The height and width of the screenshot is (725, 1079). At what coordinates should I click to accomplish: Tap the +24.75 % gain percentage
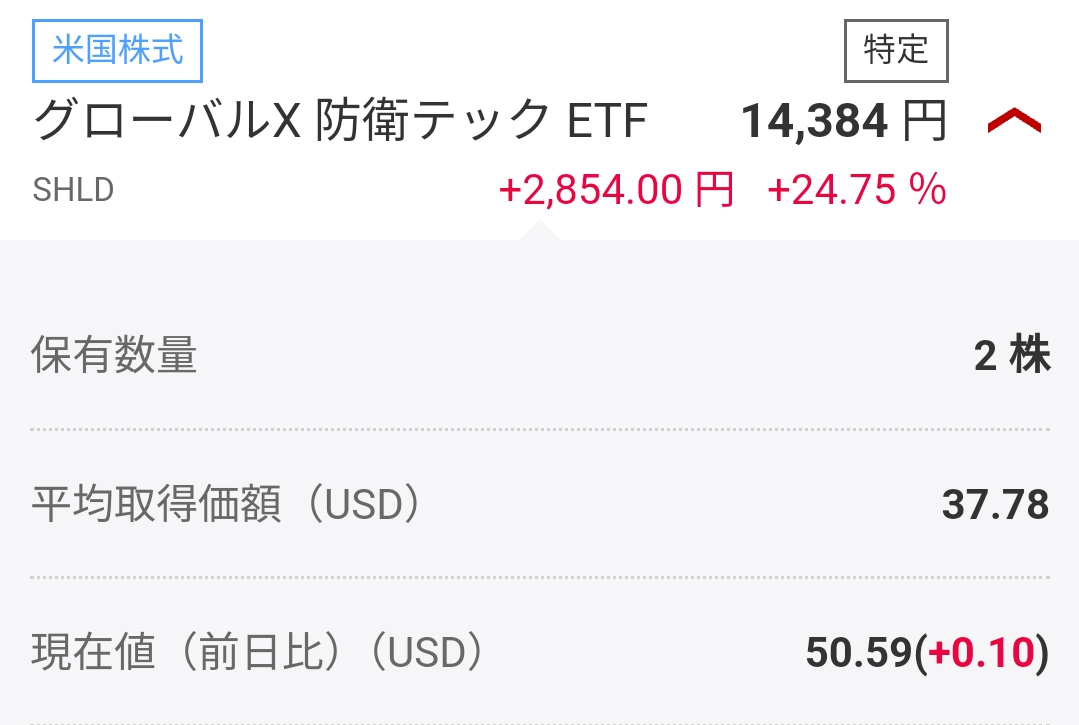(x=856, y=189)
